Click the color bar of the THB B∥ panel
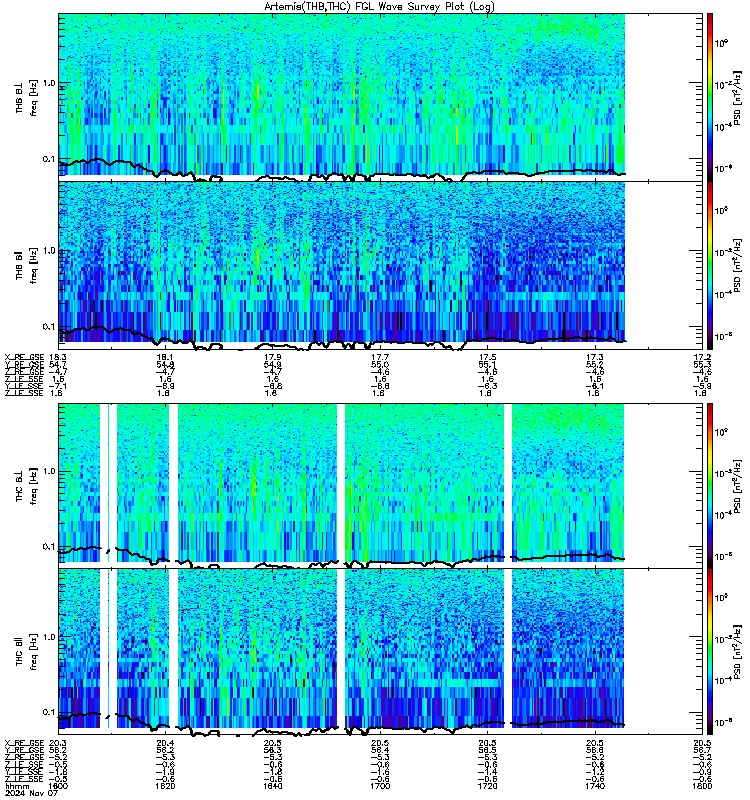 click(x=710, y=265)
